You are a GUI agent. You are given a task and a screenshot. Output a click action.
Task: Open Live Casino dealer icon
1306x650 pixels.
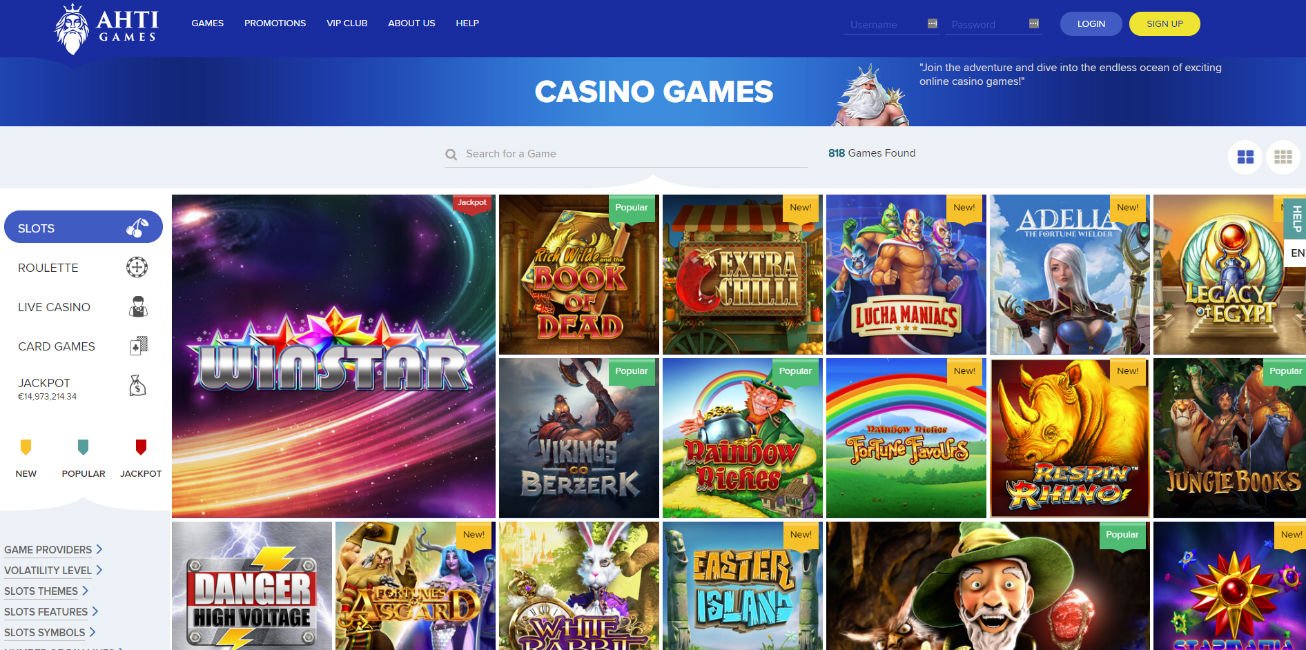[x=138, y=307]
